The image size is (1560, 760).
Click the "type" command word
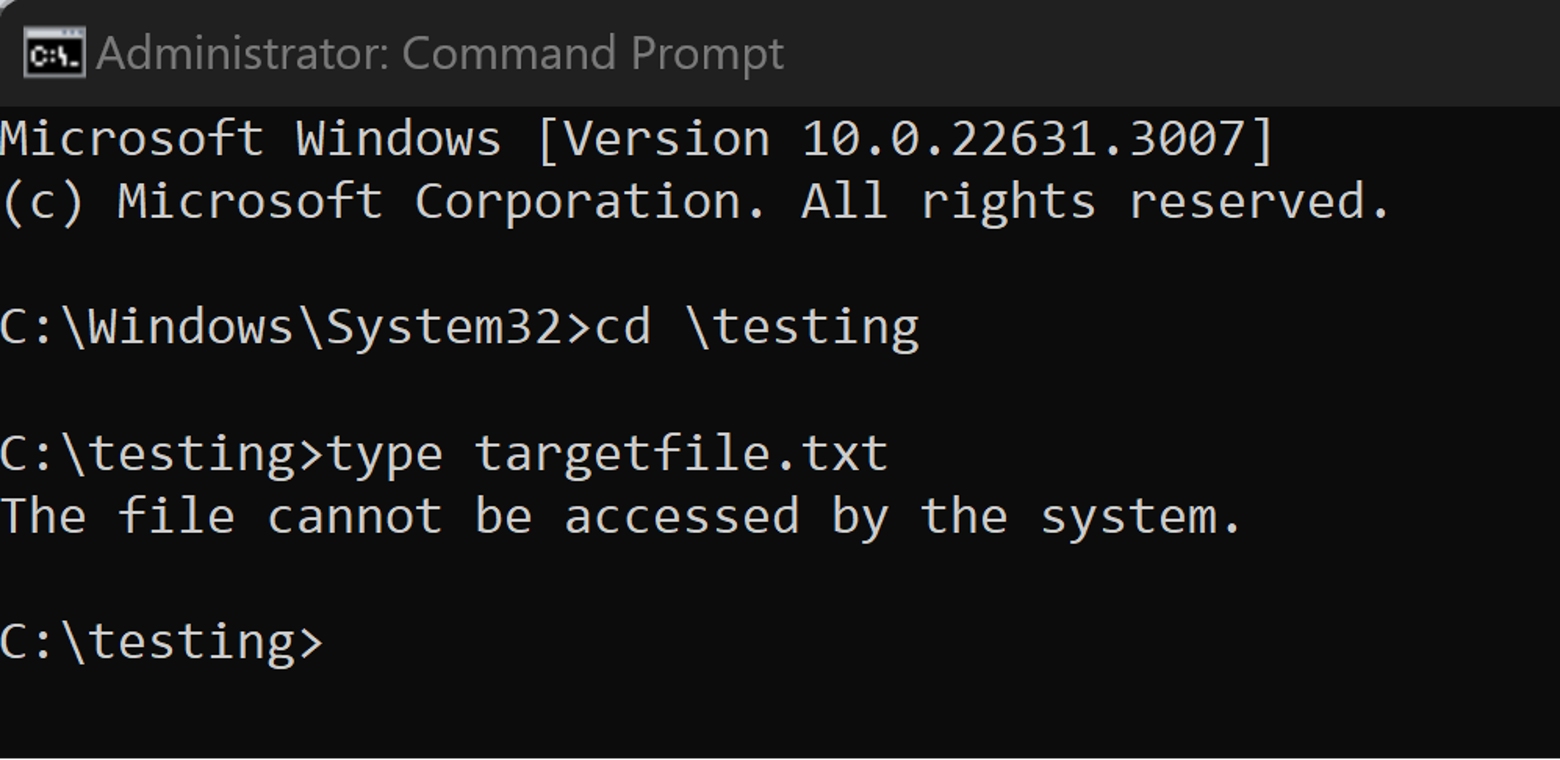point(385,453)
